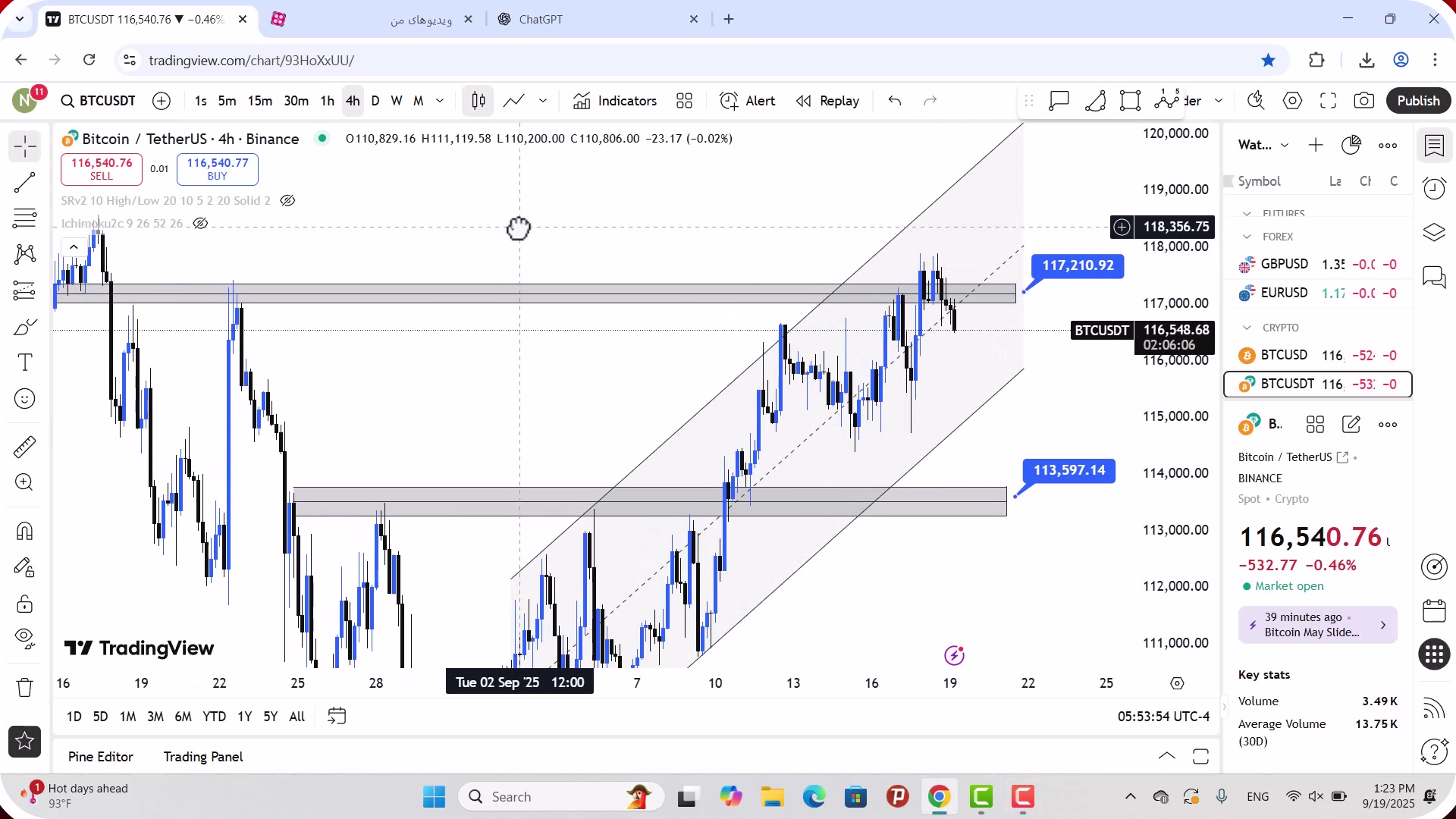Open the economic calendar panel icon
The height and width of the screenshot is (819, 1456).
click(1434, 611)
